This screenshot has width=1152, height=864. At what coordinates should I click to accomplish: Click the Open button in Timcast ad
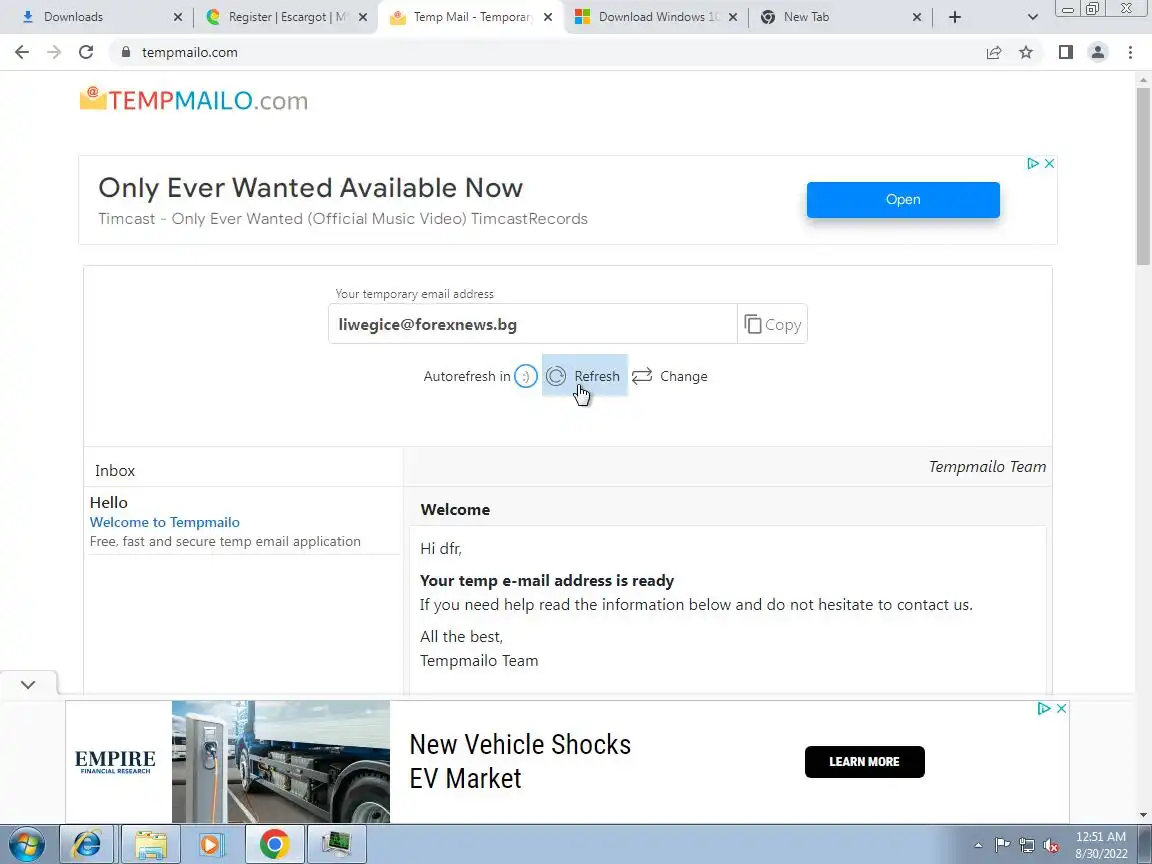pyautogui.click(x=903, y=200)
